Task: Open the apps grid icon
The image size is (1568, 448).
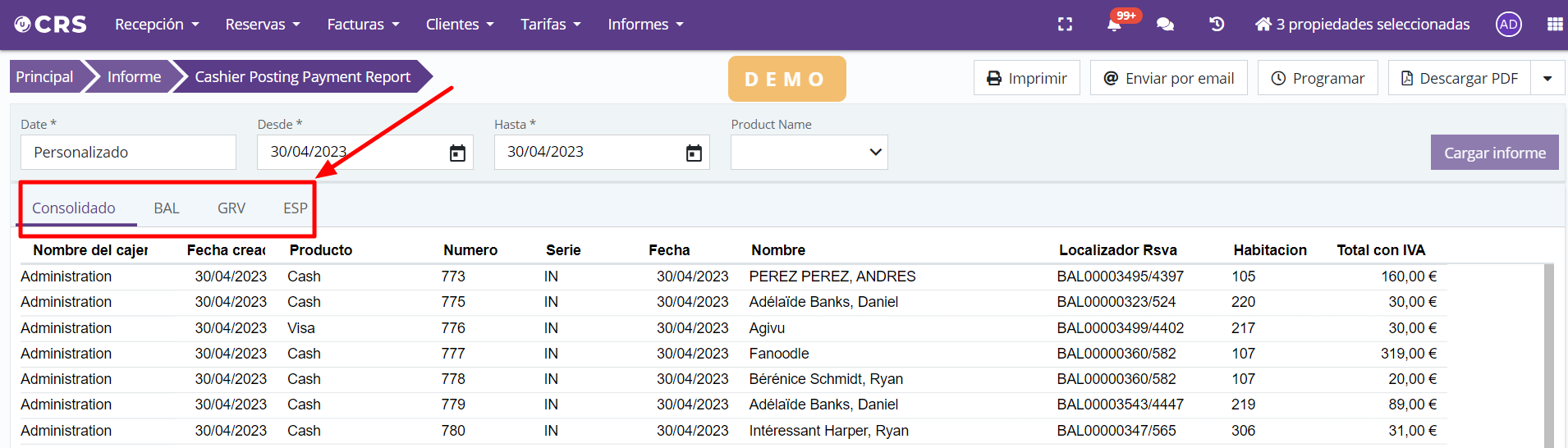Action: coord(1554,25)
